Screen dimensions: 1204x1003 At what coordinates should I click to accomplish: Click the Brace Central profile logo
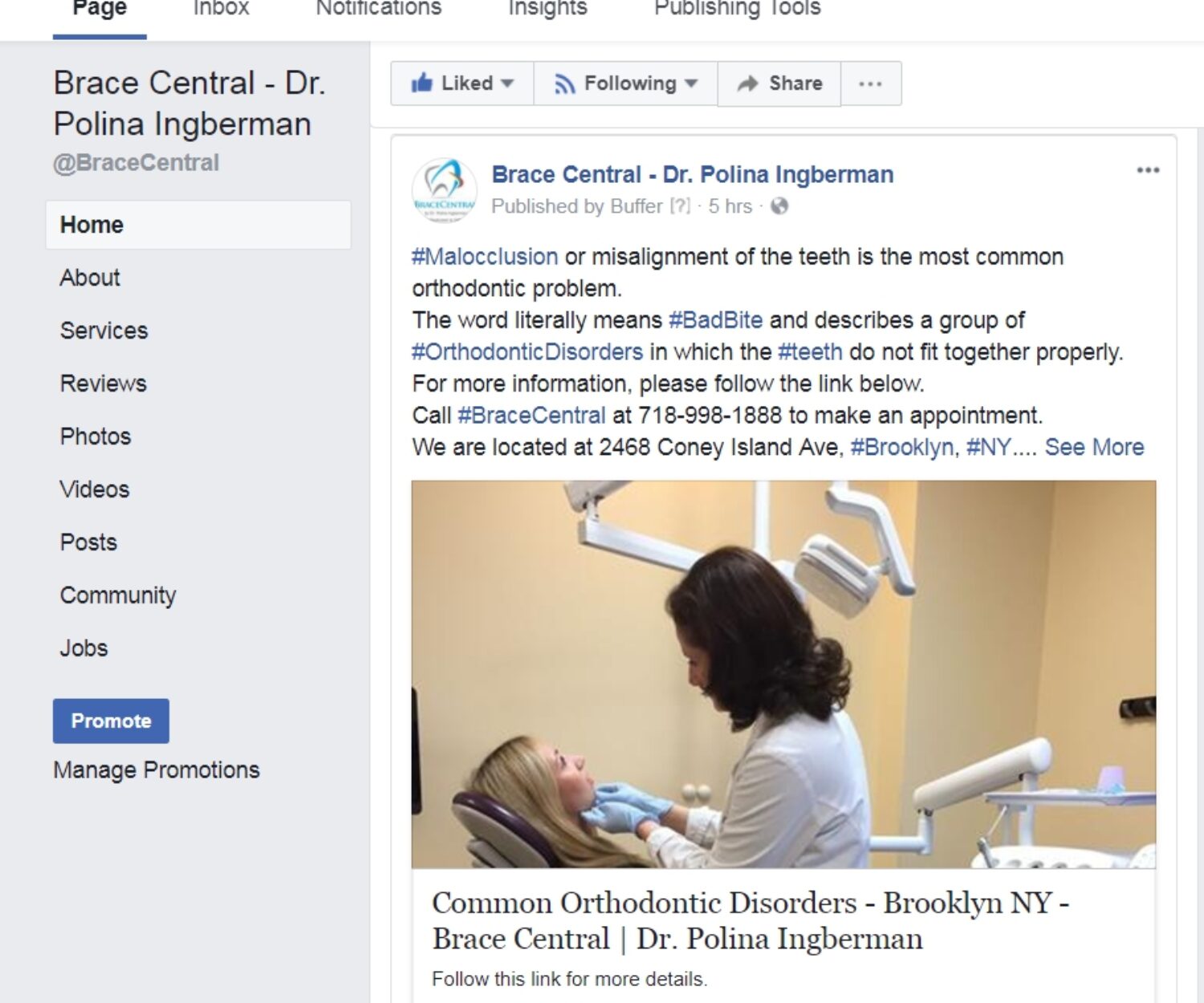tap(445, 191)
